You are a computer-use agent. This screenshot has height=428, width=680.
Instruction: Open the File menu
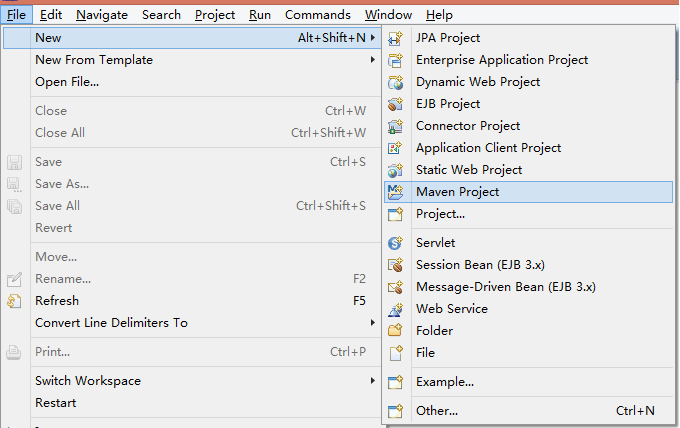[x=16, y=15]
